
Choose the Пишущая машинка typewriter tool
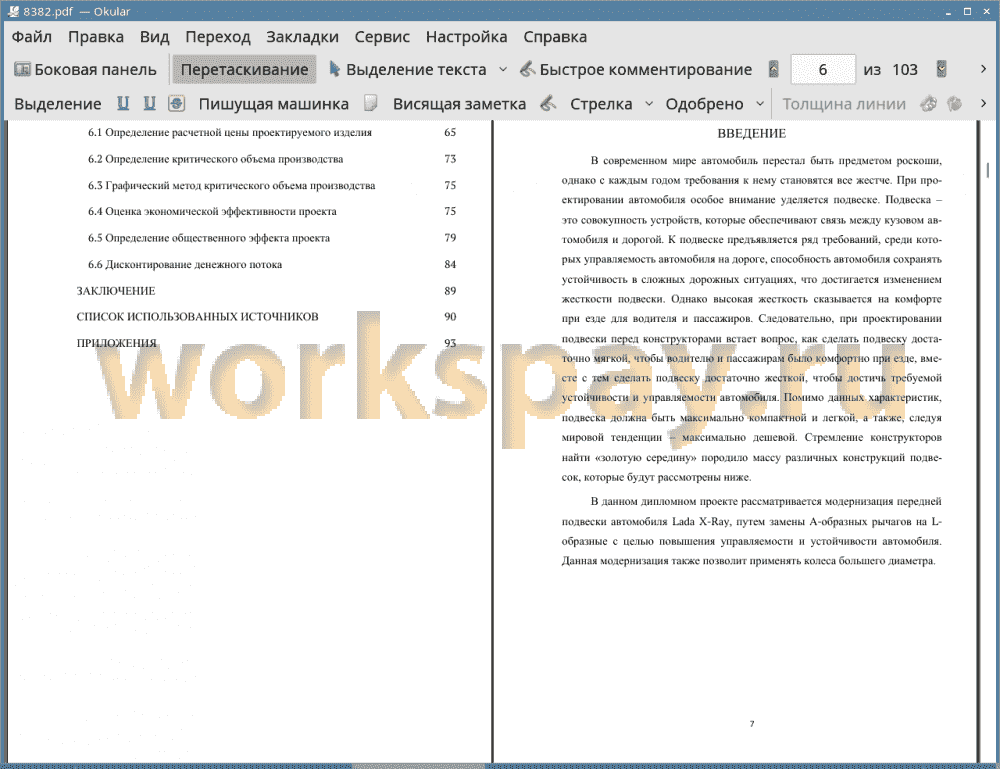pyautogui.click(x=274, y=104)
